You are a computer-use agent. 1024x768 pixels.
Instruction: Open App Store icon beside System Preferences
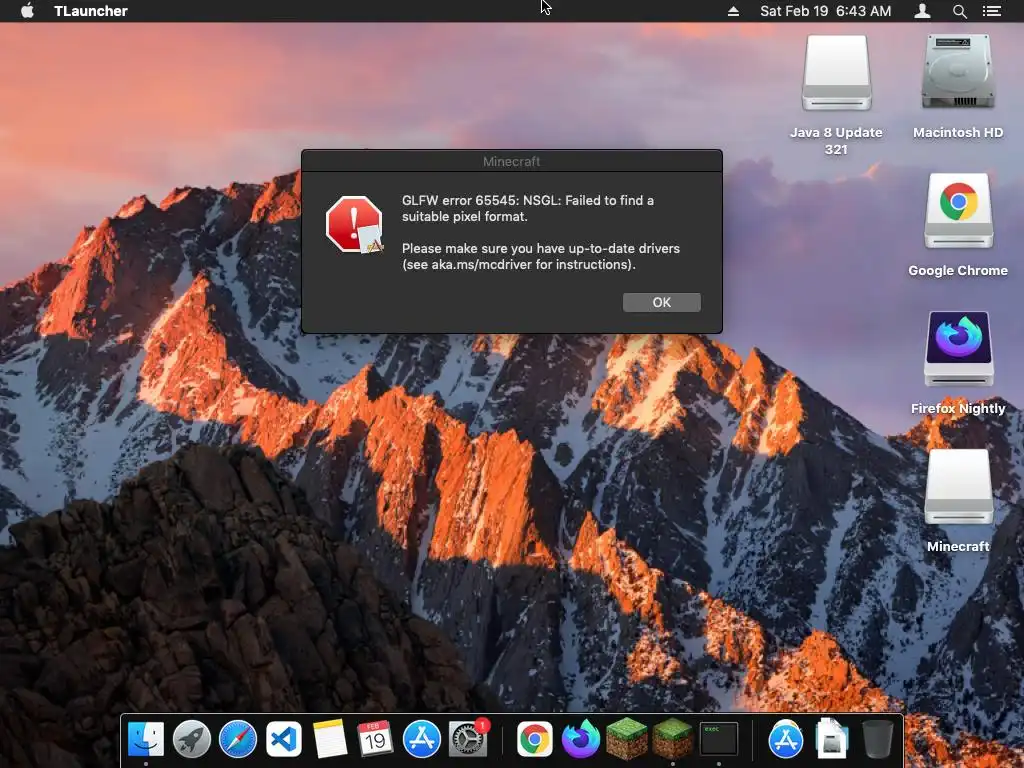click(422, 739)
